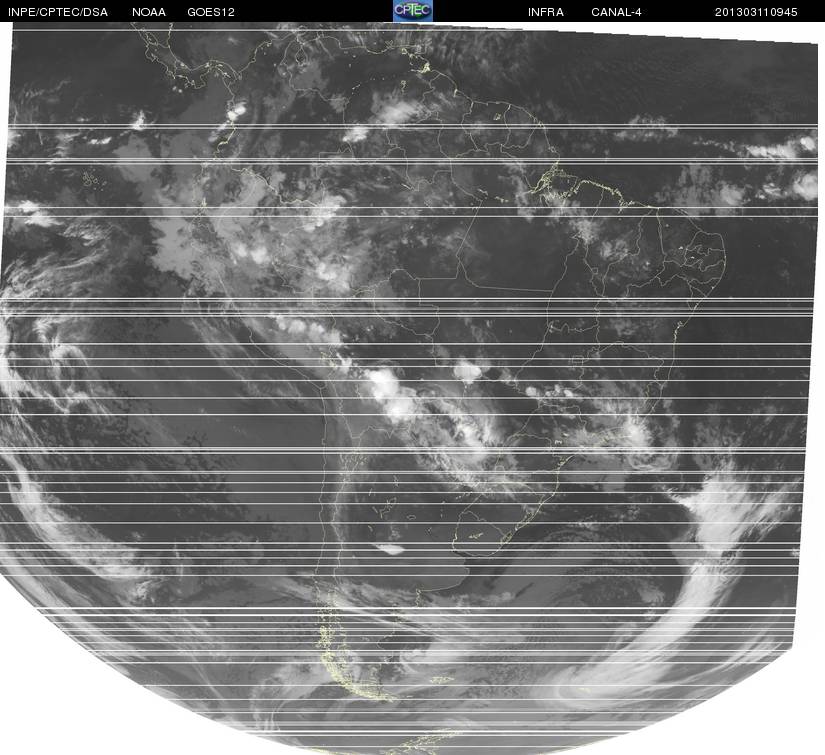Click the NOAA label in the header
The image size is (825, 755).
pyautogui.click(x=149, y=12)
